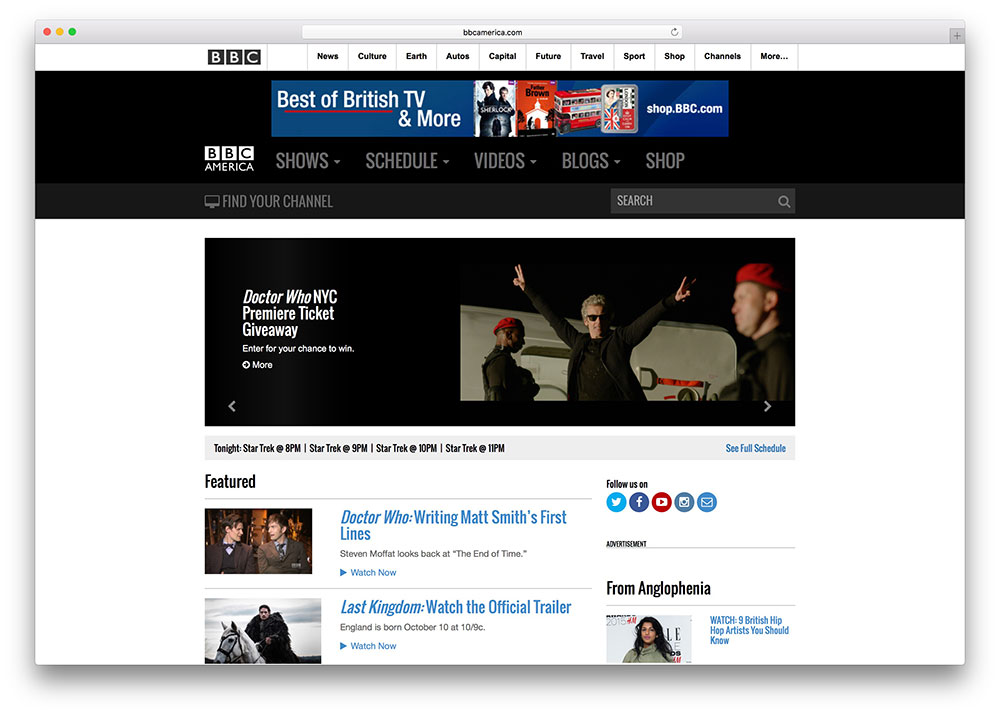Click the circle arrow More icon in hero
1000x715 pixels.
[x=246, y=365]
